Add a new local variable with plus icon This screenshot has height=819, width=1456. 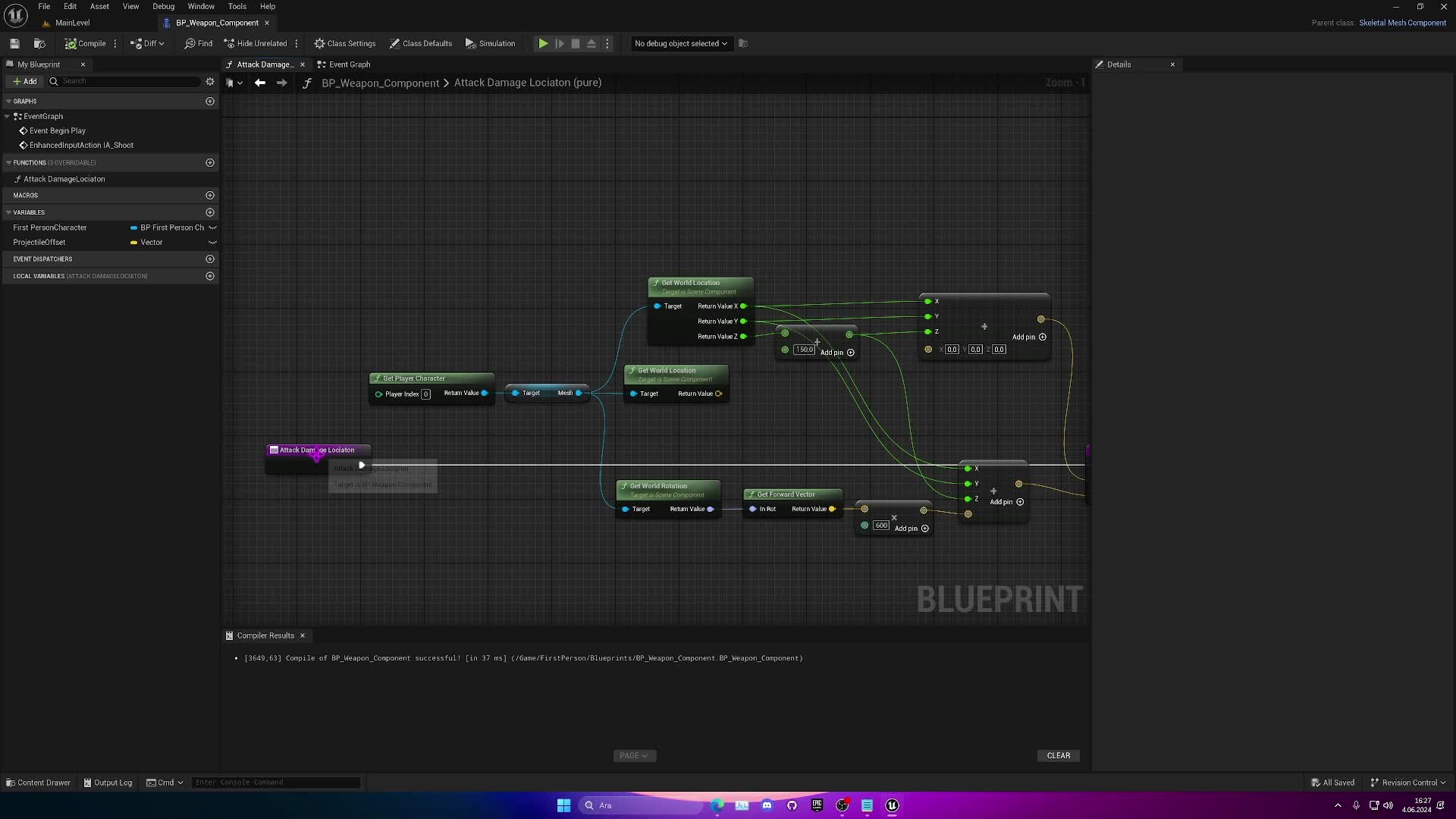[210, 276]
